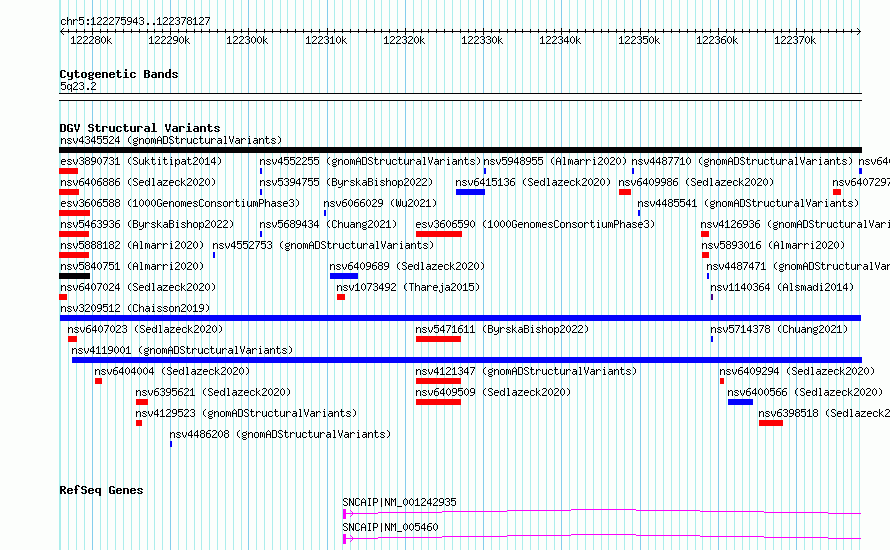Screen dimensions: 890x550
Task: Click the black bar under nsv5840751
Action: tap(74, 276)
